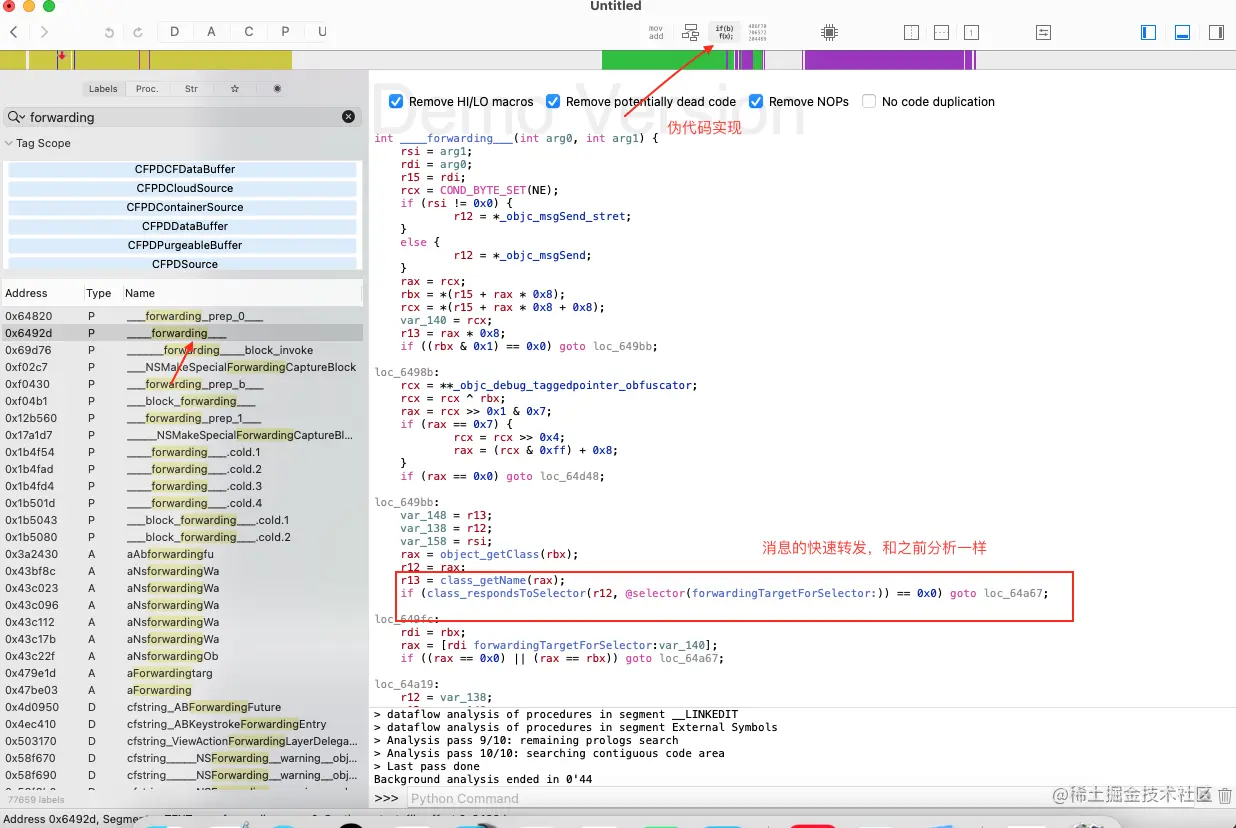
Task: Select cfstring_ABKeystrokeForwardingEntry row
Action: pyautogui.click(x=181, y=724)
